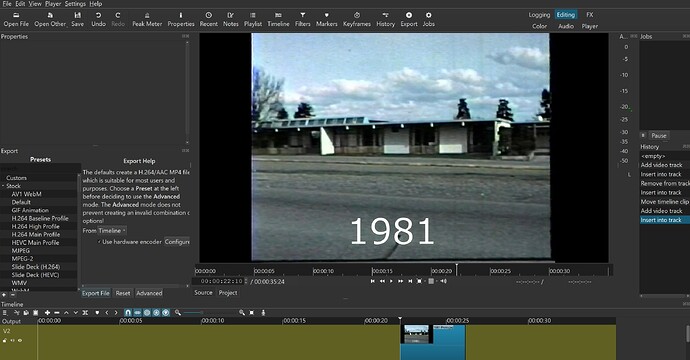Pause the jobs queue
This screenshot has height=360, width=690.
click(659, 136)
